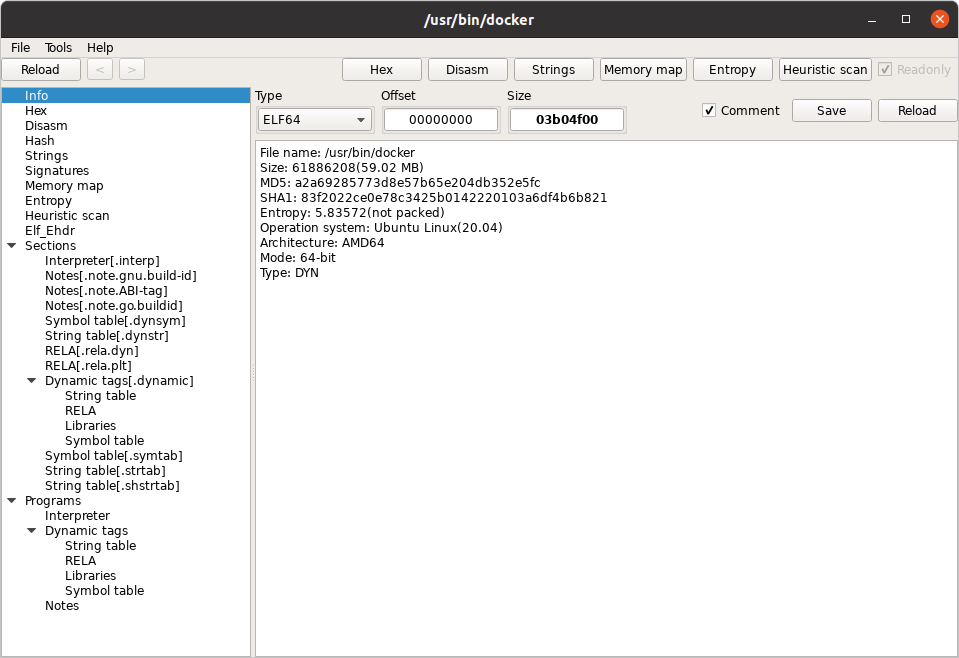959x658 pixels.
Task: Click the Size field showing 03b04f00
Action: pyautogui.click(x=567, y=120)
